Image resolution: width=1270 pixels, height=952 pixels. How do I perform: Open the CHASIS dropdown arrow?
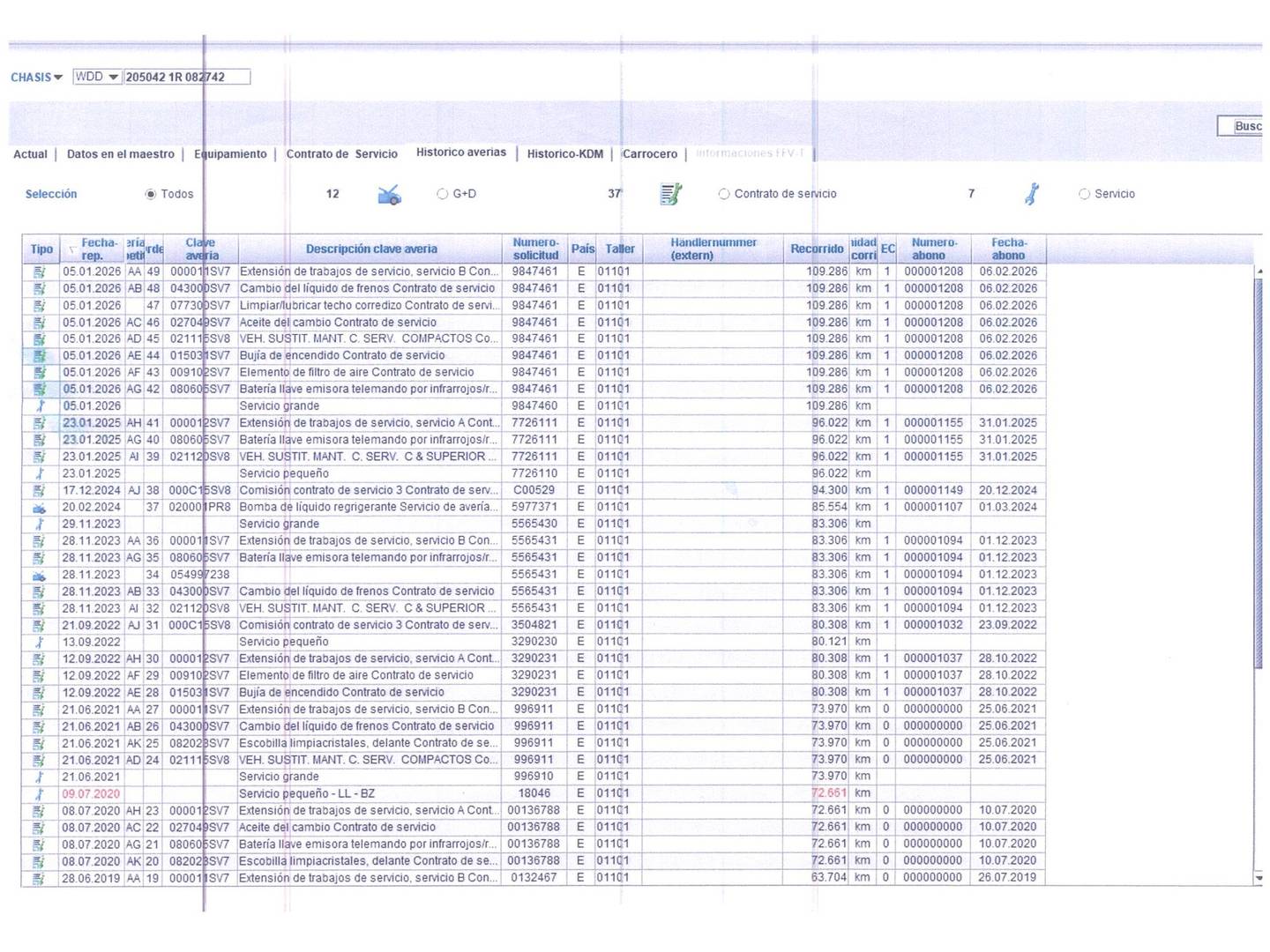coord(58,78)
